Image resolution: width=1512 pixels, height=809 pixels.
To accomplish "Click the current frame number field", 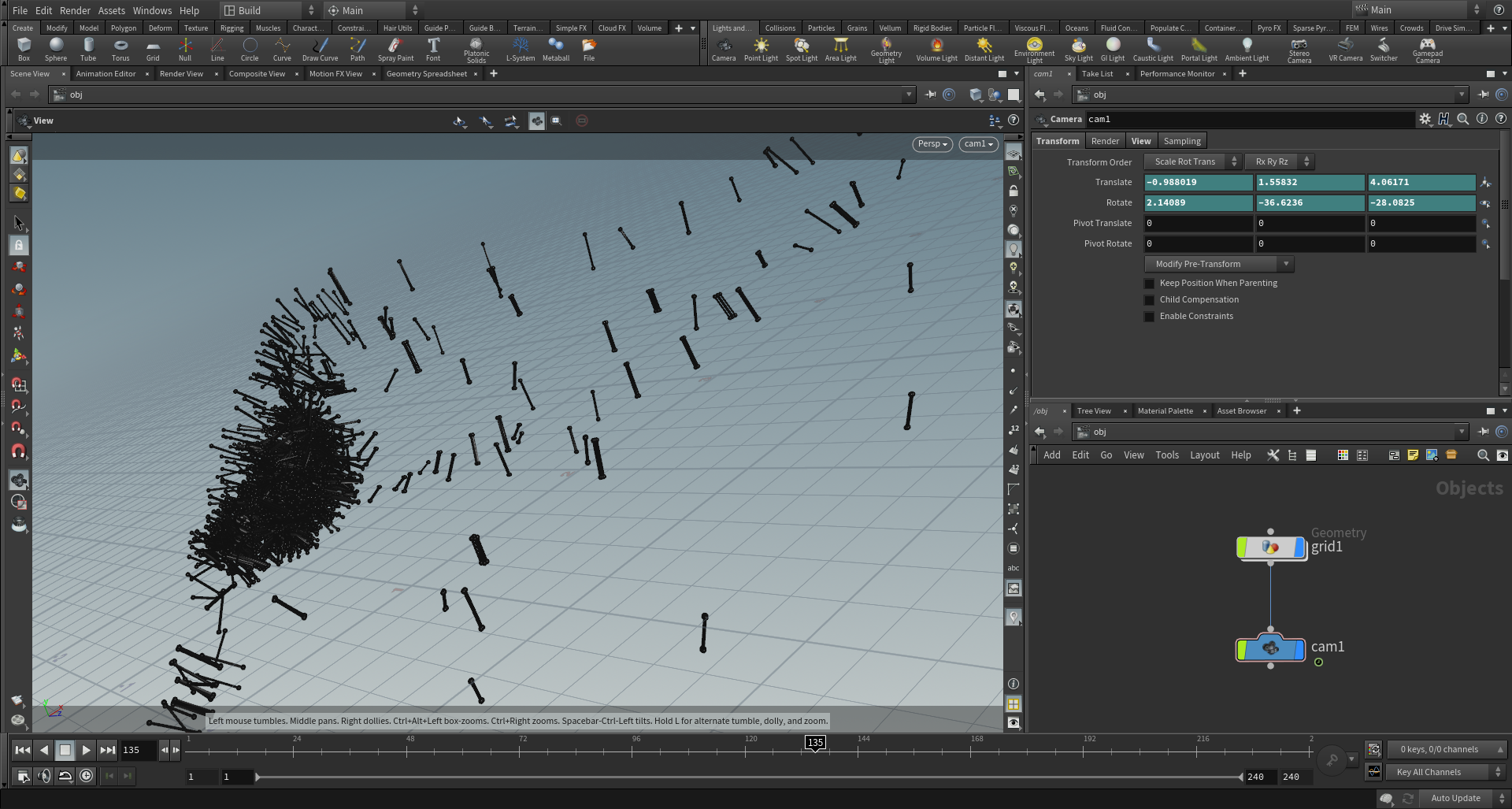I will (x=139, y=750).
